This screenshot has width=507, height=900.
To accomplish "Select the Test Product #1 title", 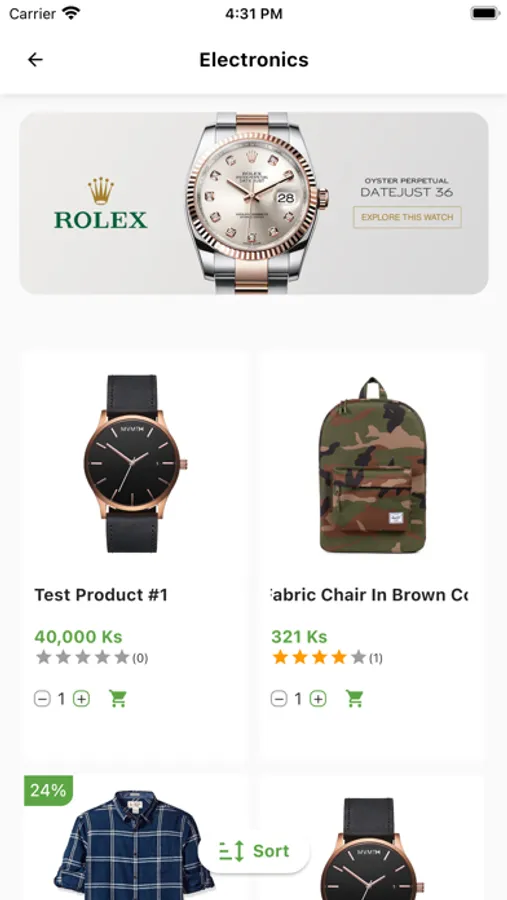I will click(100, 595).
